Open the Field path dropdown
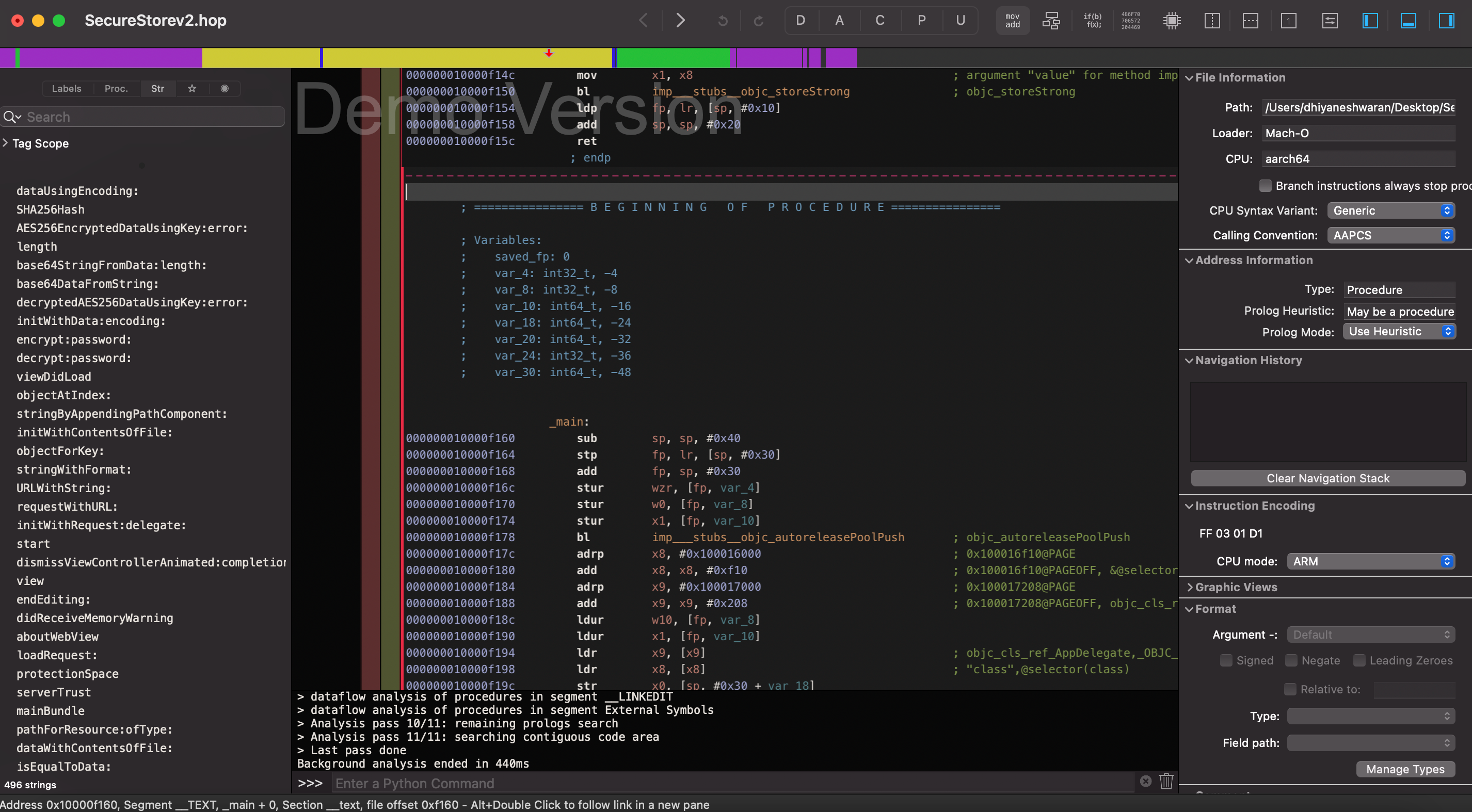Image resolution: width=1472 pixels, height=812 pixels. click(x=1370, y=743)
